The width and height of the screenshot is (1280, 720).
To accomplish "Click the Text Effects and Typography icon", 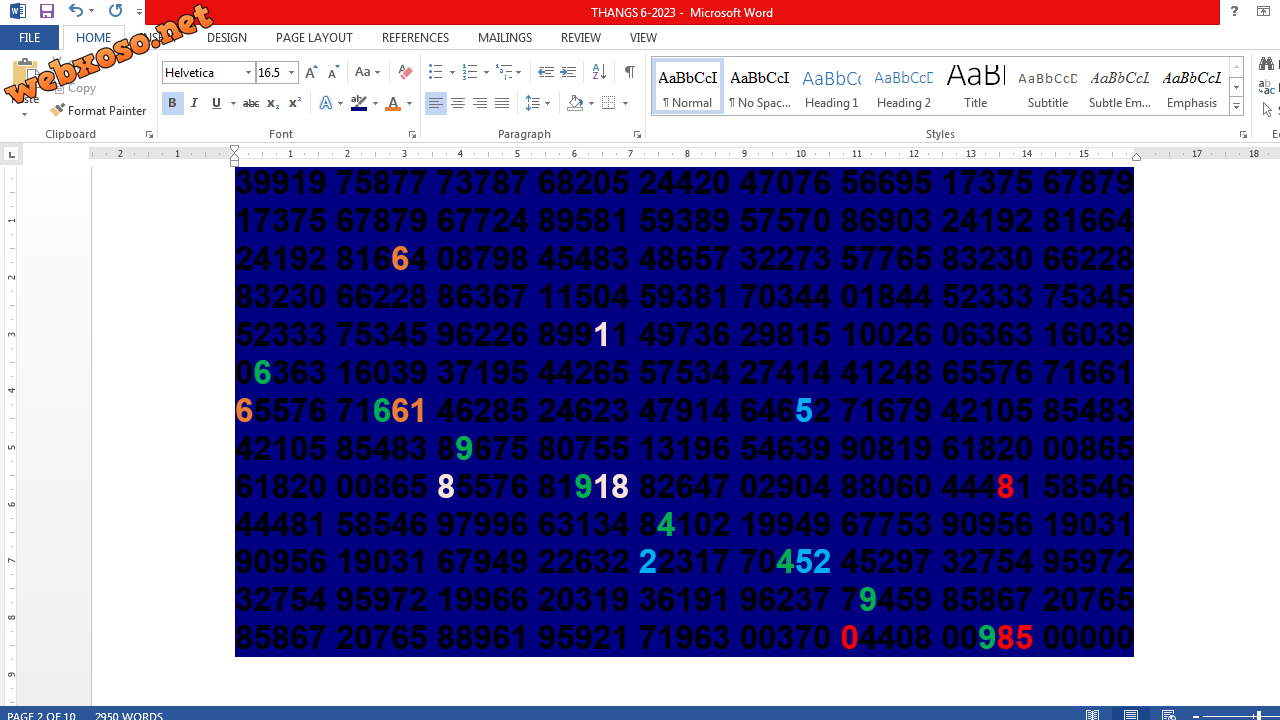I will [x=325, y=103].
